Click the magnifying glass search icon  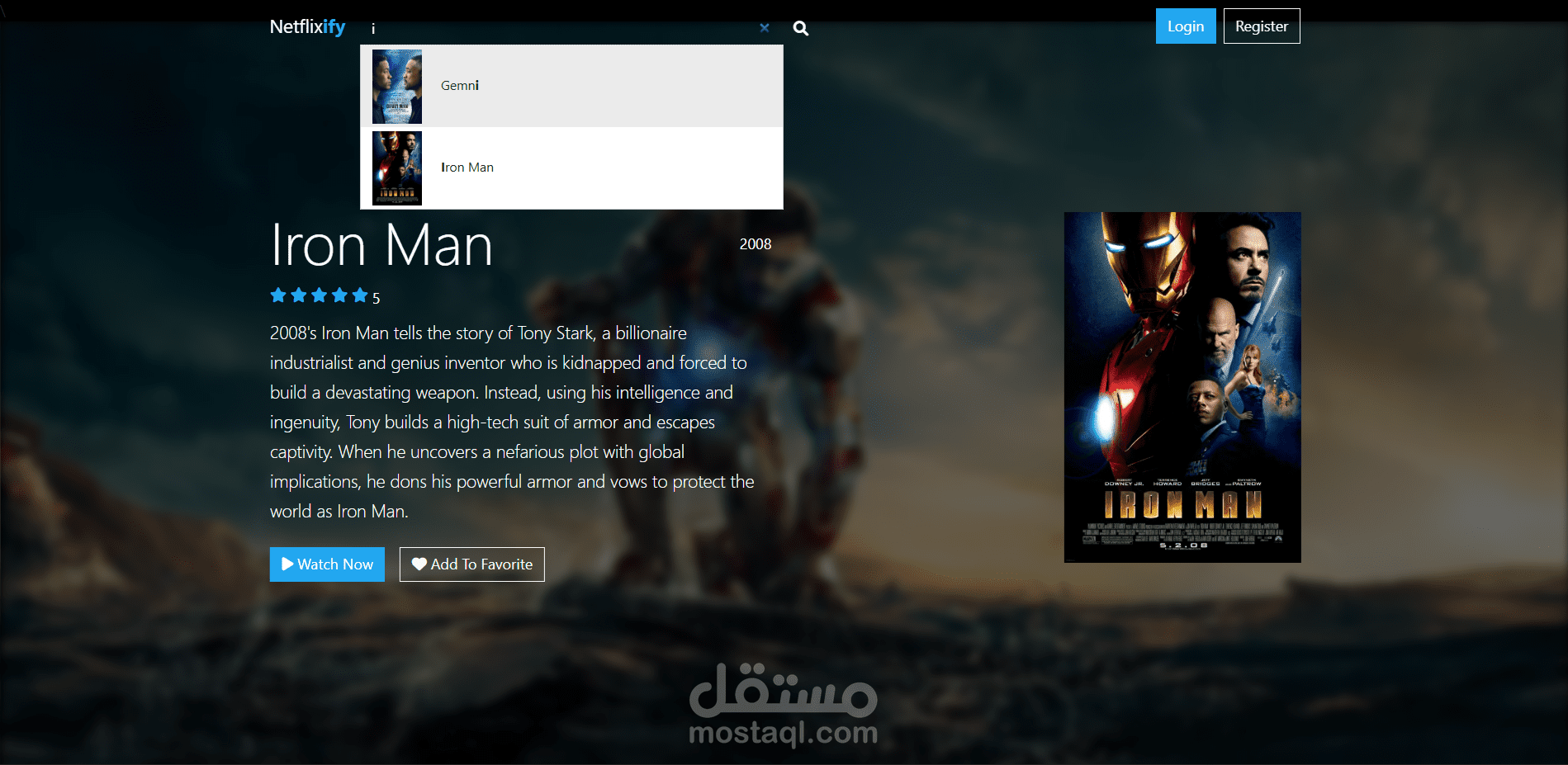(800, 28)
